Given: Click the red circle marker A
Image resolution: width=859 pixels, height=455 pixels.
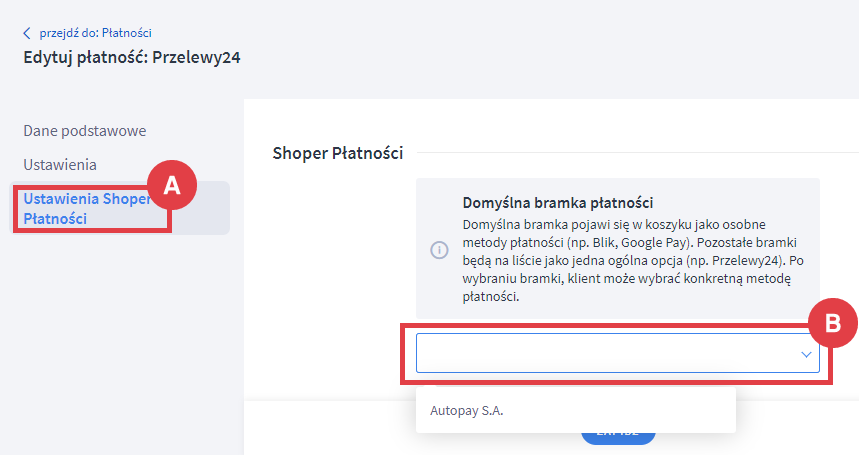Looking at the screenshot, I should [x=172, y=184].
